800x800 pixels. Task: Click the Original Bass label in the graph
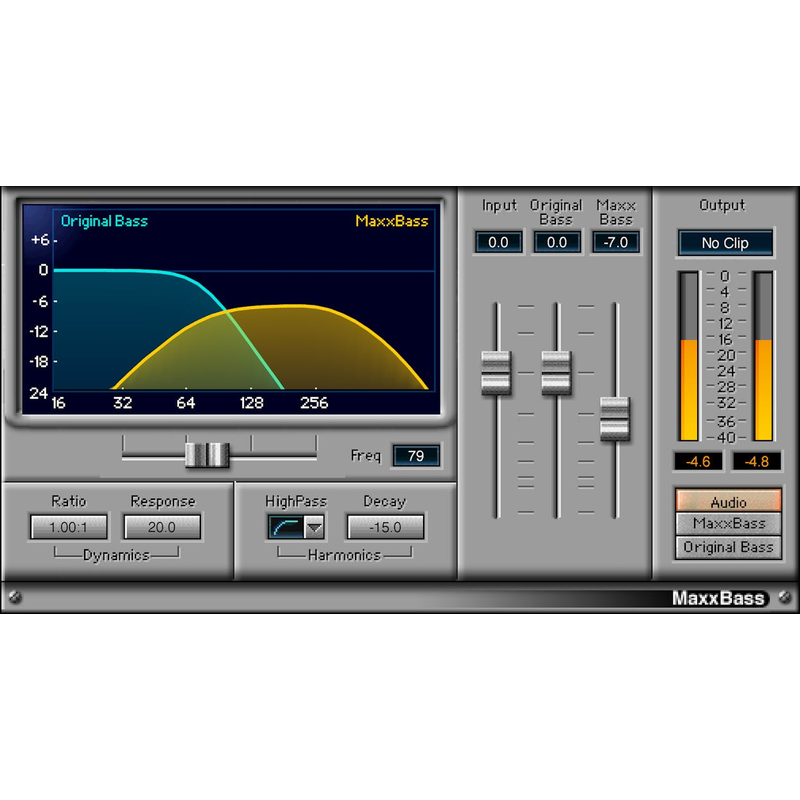104,222
